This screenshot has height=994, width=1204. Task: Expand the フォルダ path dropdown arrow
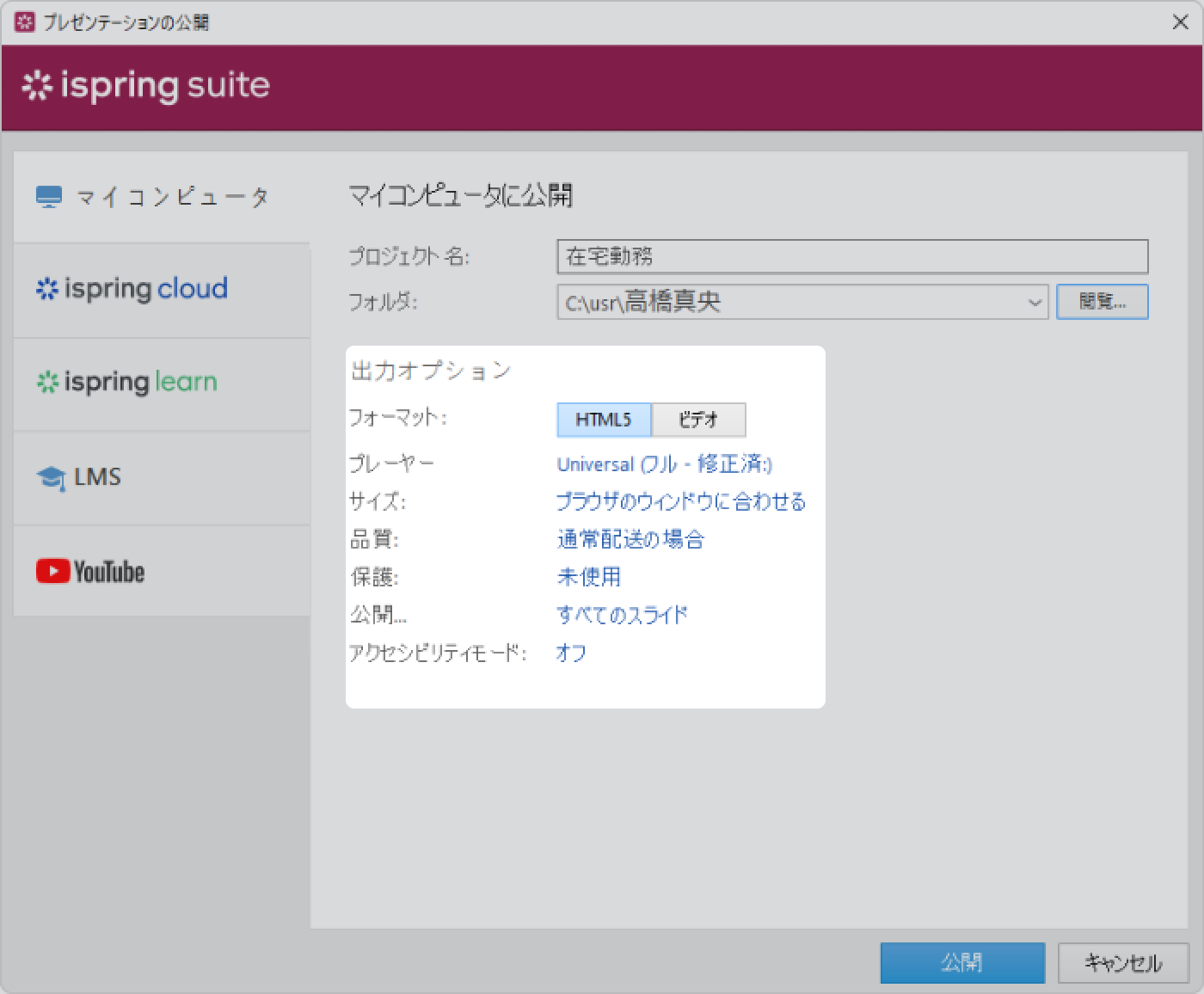tap(1035, 303)
